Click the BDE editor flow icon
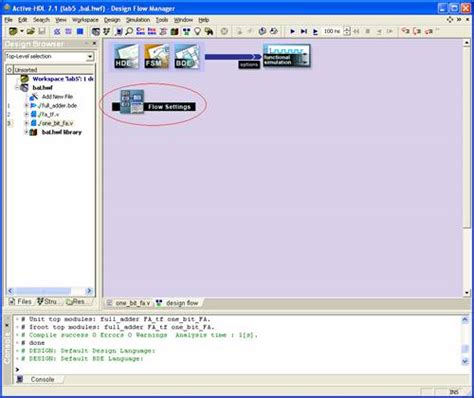Screen dimensions: 474x398 click(x=186, y=57)
